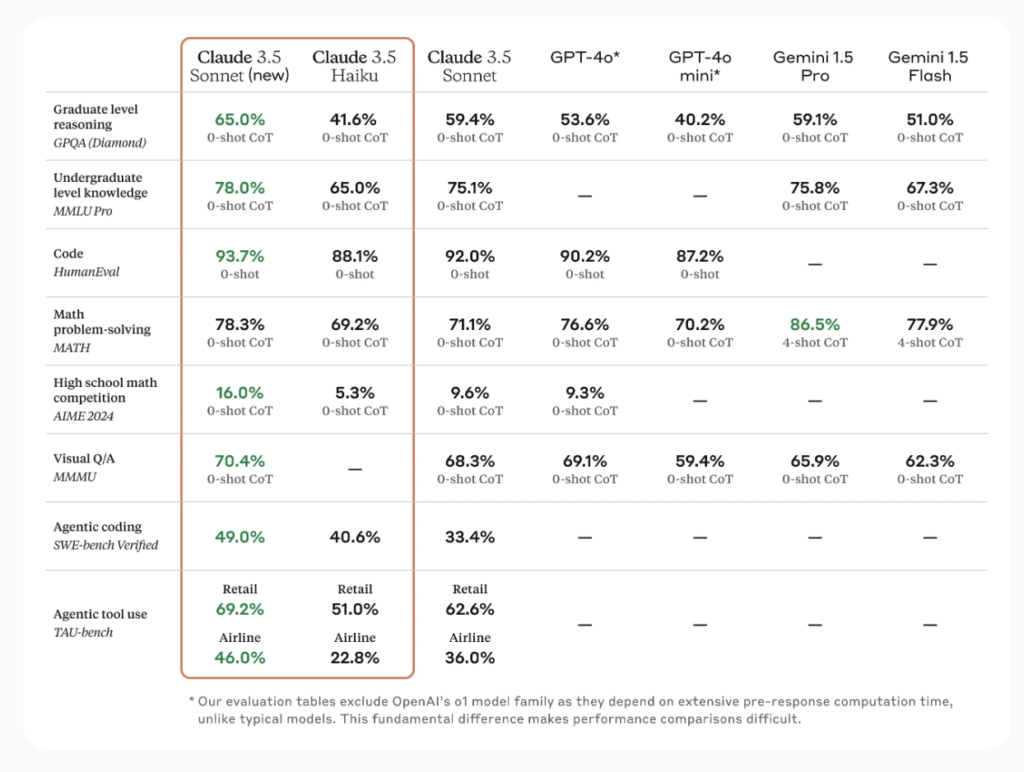
Task: Select the 22.8% Airline score for Haiku
Action: tap(355, 658)
